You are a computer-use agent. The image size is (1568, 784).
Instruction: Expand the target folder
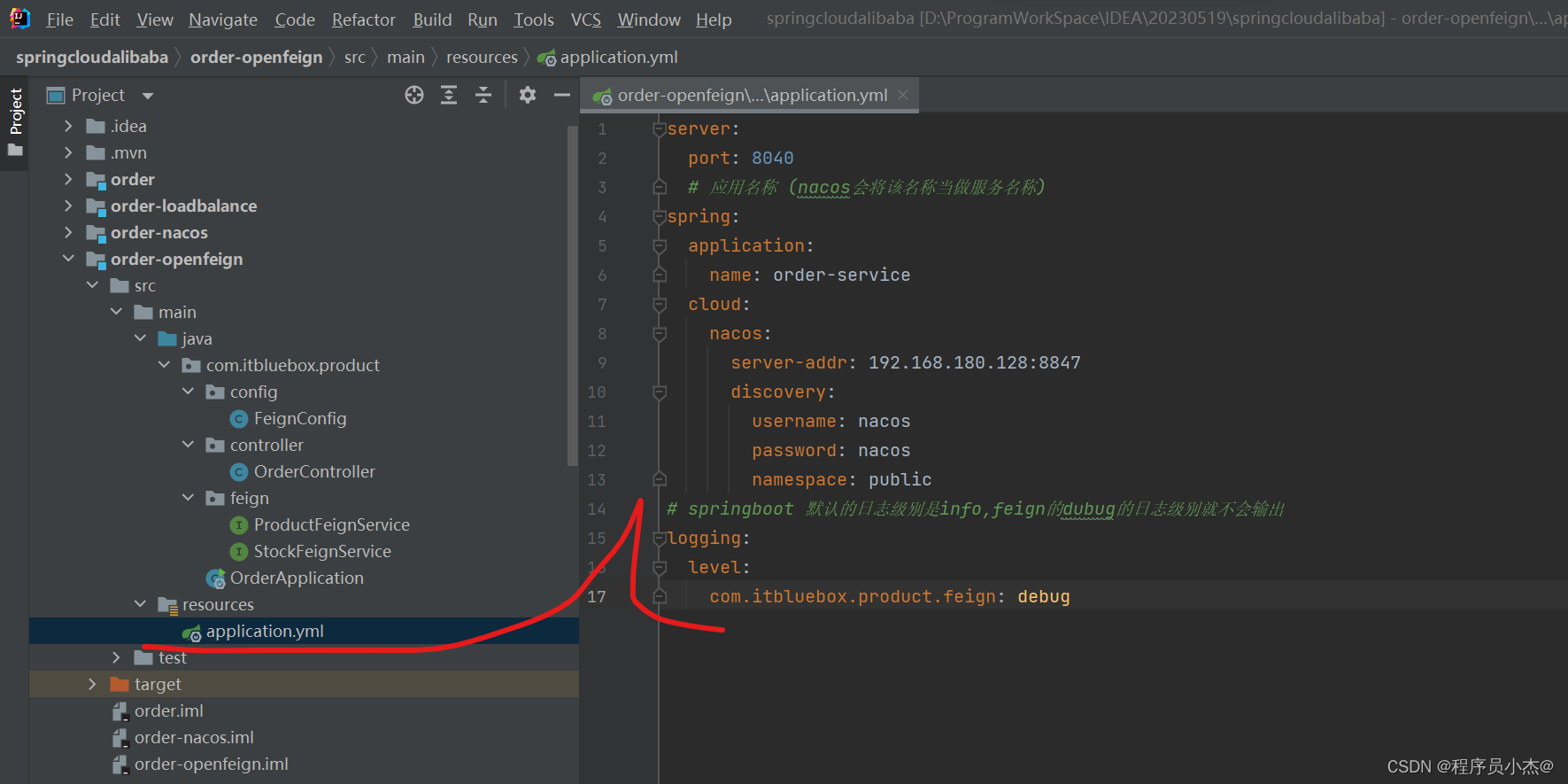click(x=93, y=684)
